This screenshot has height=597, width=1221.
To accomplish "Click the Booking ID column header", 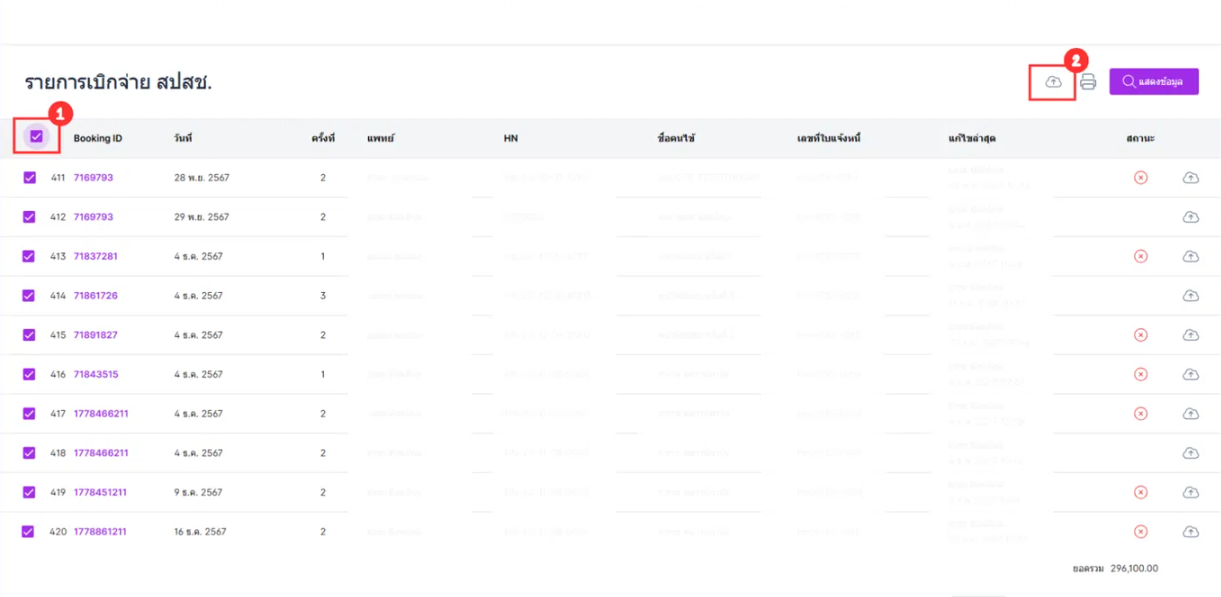I will coord(98,138).
